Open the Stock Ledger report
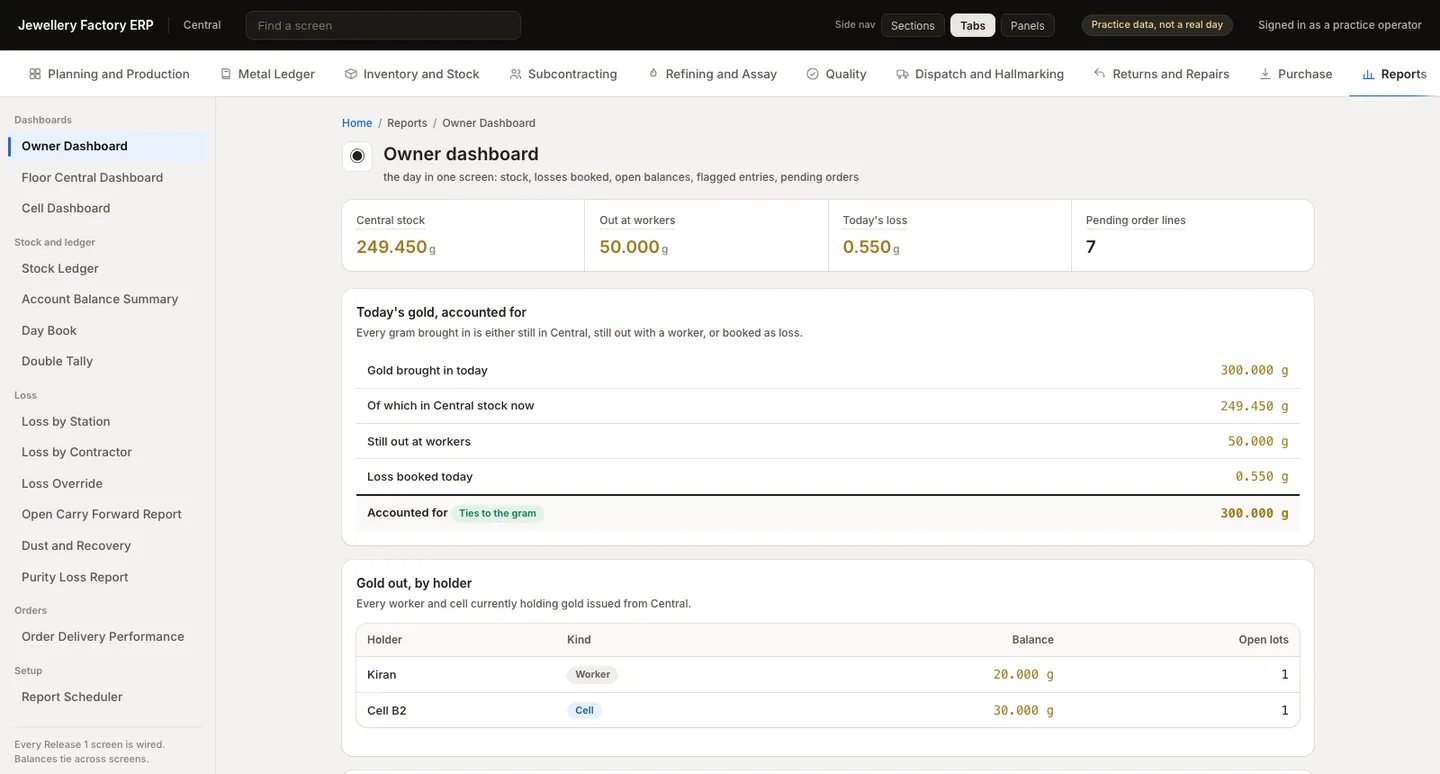 tap(108, 268)
